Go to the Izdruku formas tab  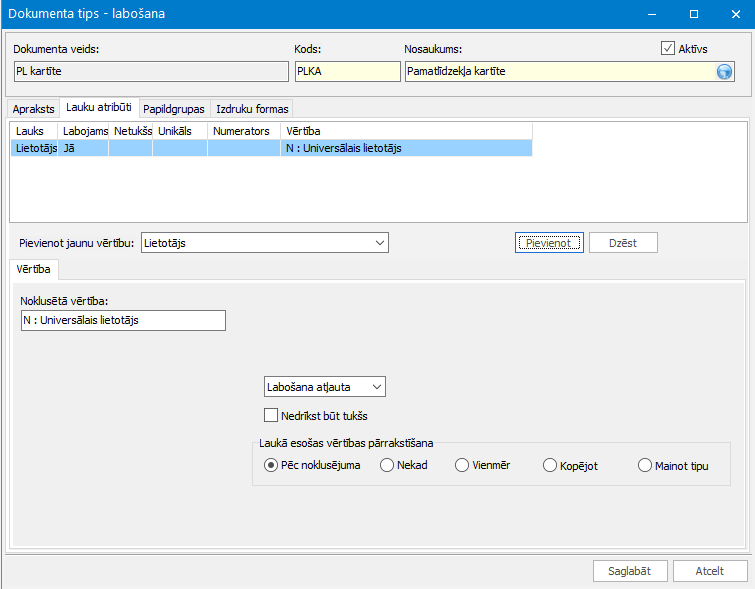coord(253,109)
